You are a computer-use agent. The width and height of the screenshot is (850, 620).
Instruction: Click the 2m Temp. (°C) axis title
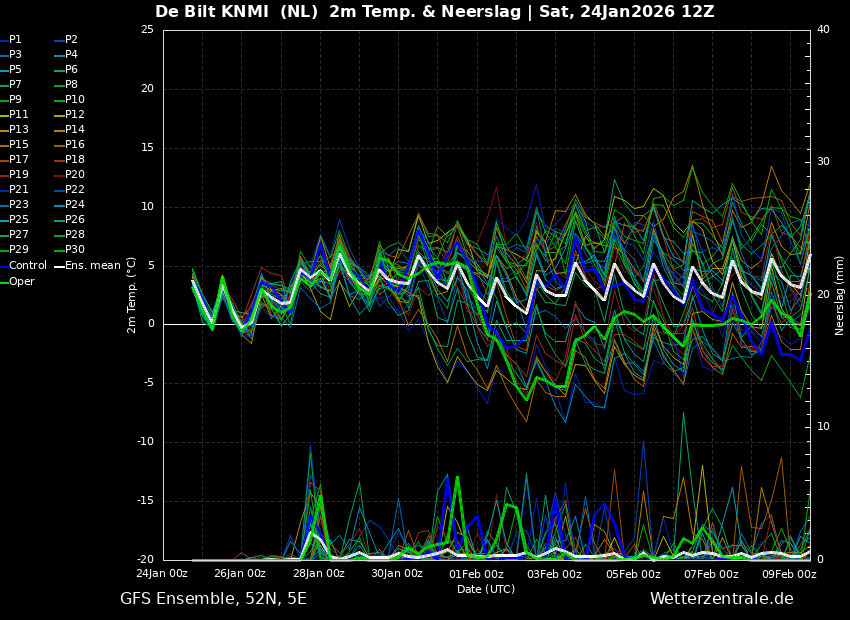tap(132, 295)
